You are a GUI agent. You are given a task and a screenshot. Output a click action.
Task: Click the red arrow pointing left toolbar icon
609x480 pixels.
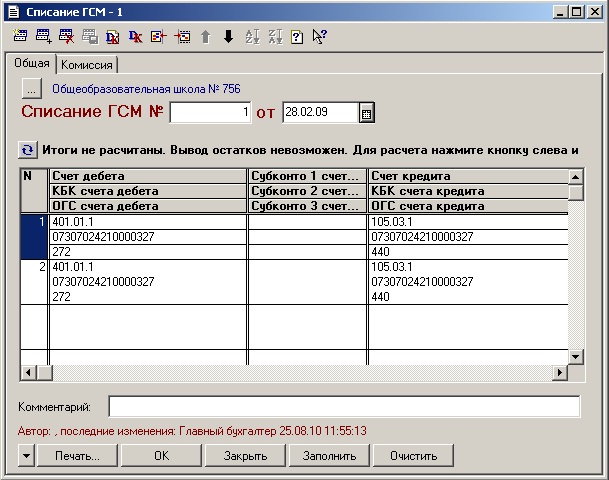158,37
